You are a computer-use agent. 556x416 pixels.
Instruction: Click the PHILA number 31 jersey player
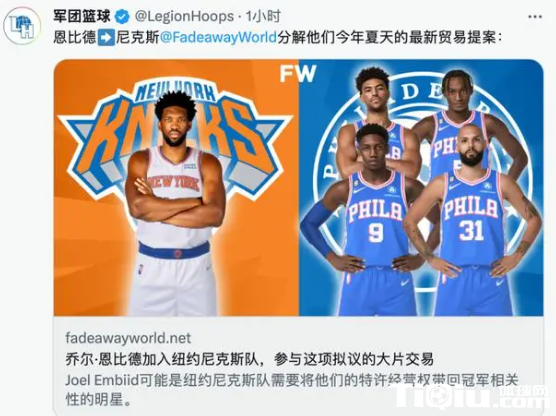pyautogui.click(x=474, y=220)
